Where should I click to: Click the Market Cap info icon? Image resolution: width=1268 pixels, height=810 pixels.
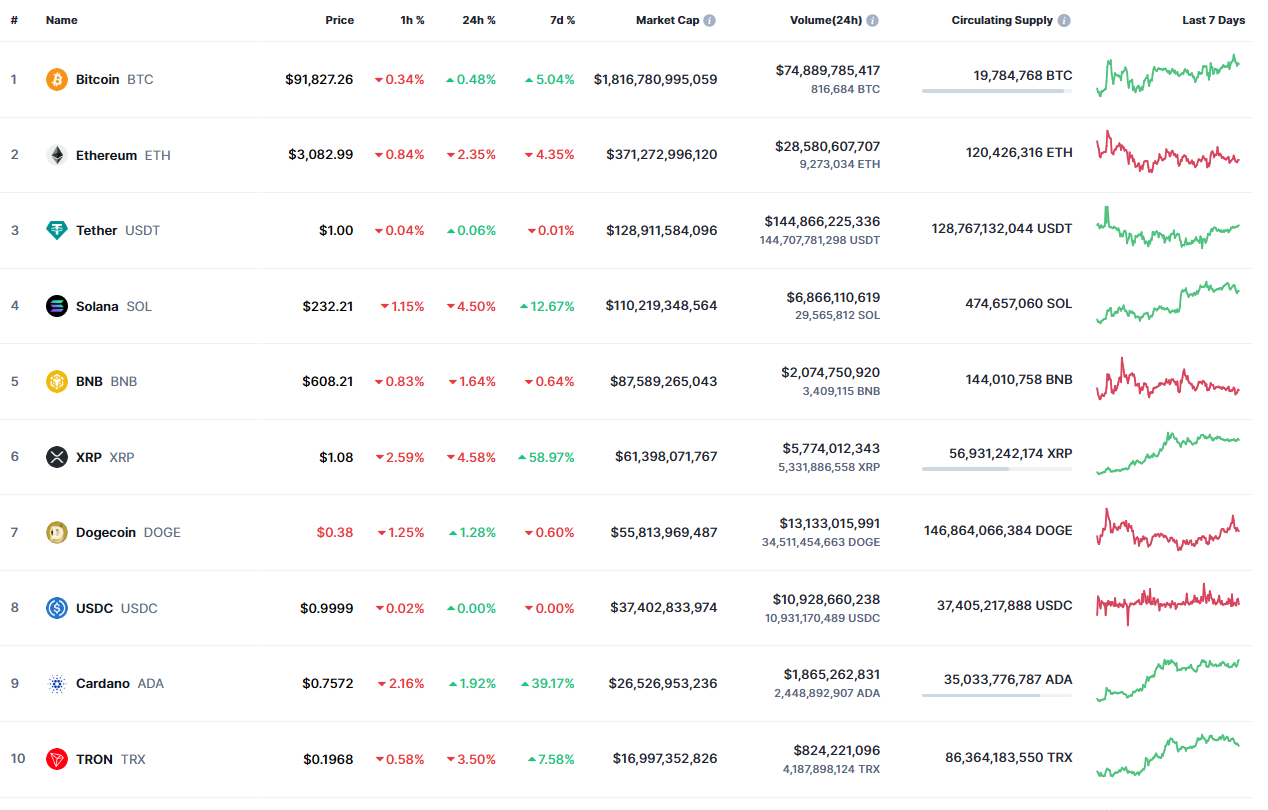coord(709,20)
